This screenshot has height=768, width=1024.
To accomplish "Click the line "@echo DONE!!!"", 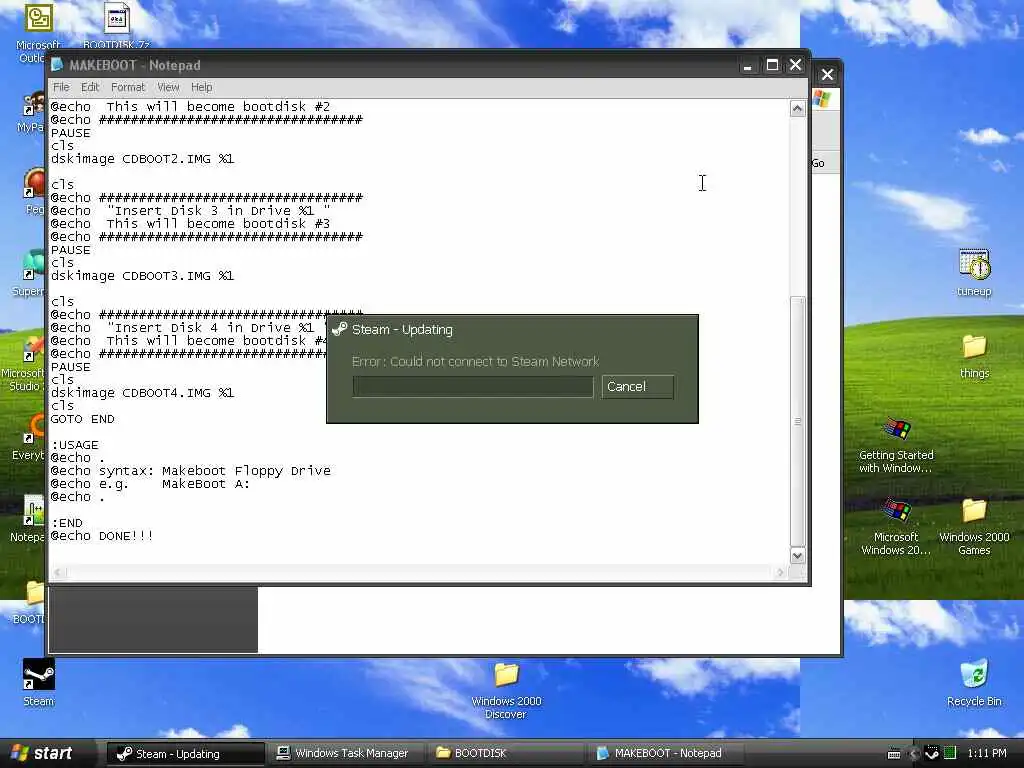I will click(102, 536).
